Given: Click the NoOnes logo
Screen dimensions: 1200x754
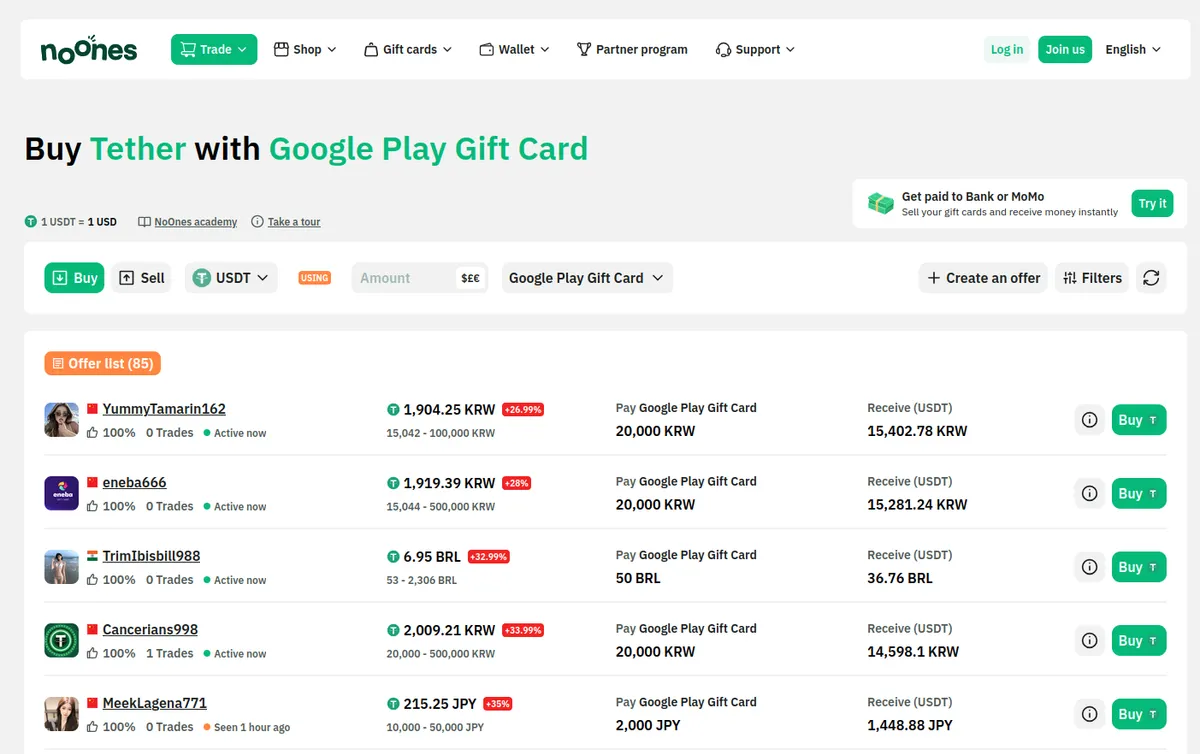Looking at the screenshot, I should (x=89, y=49).
